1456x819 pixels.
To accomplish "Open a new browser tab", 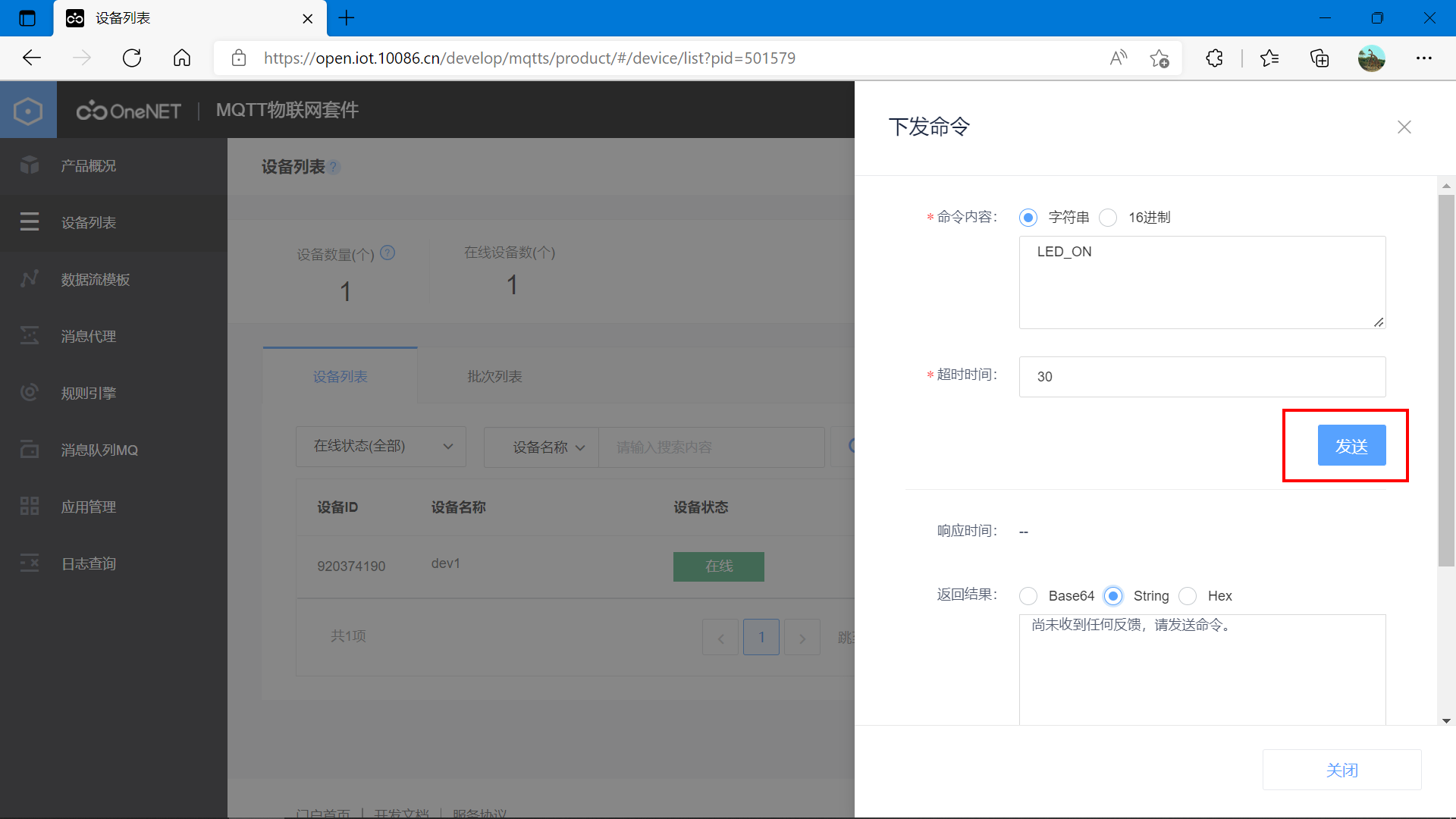I will coord(347,18).
